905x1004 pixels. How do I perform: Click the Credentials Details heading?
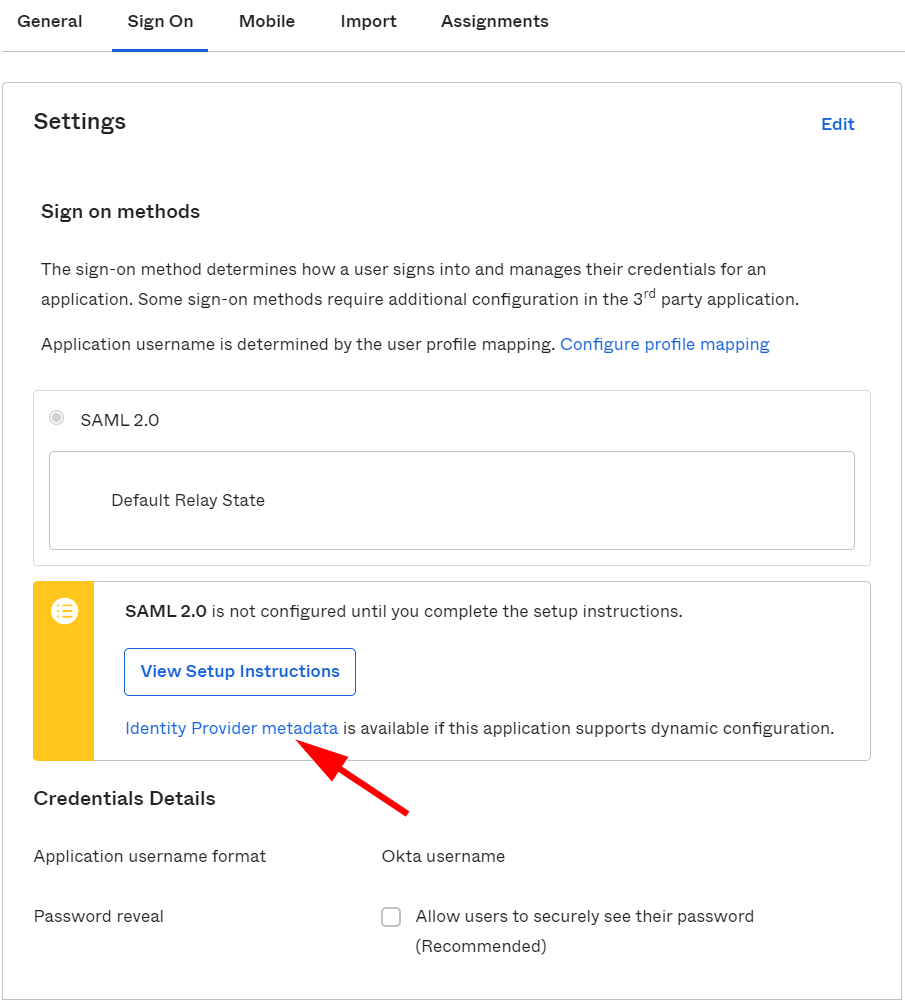(x=124, y=798)
